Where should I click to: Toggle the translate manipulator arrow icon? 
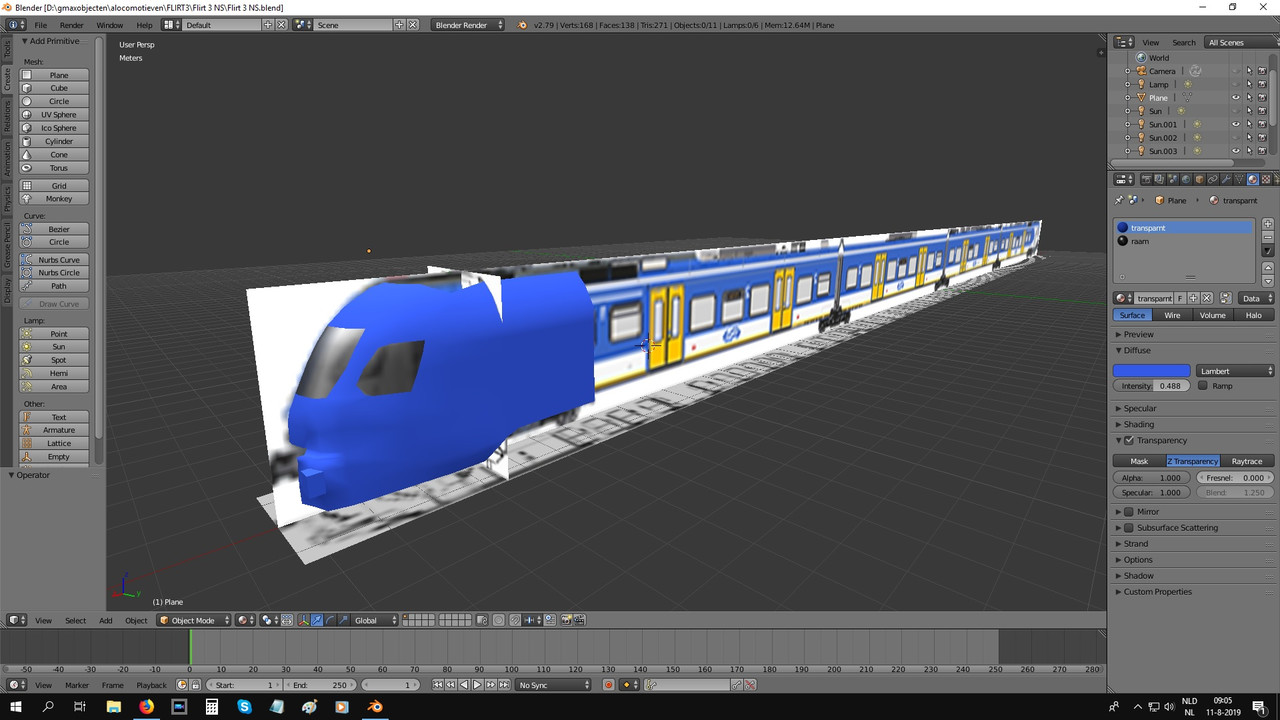tap(317, 620)
